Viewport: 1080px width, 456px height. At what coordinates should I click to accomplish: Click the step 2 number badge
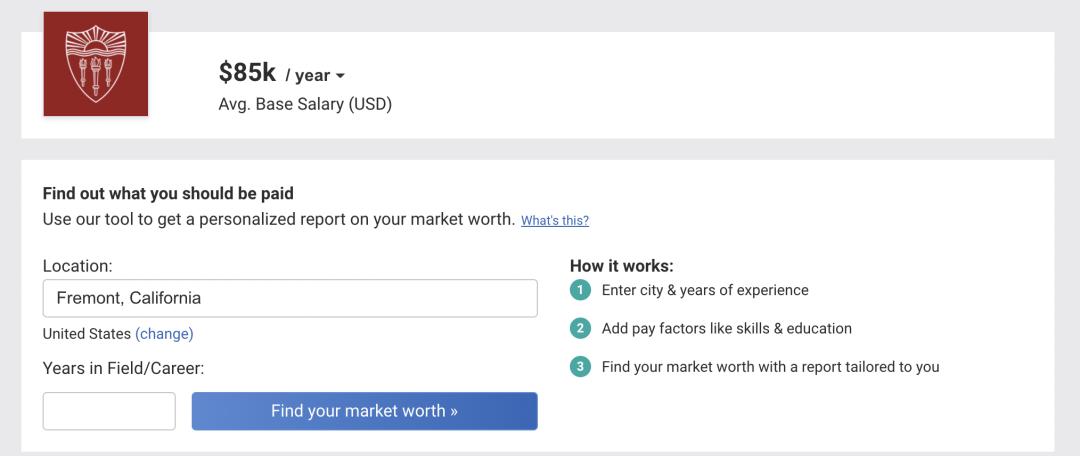(x=580, y=328)
